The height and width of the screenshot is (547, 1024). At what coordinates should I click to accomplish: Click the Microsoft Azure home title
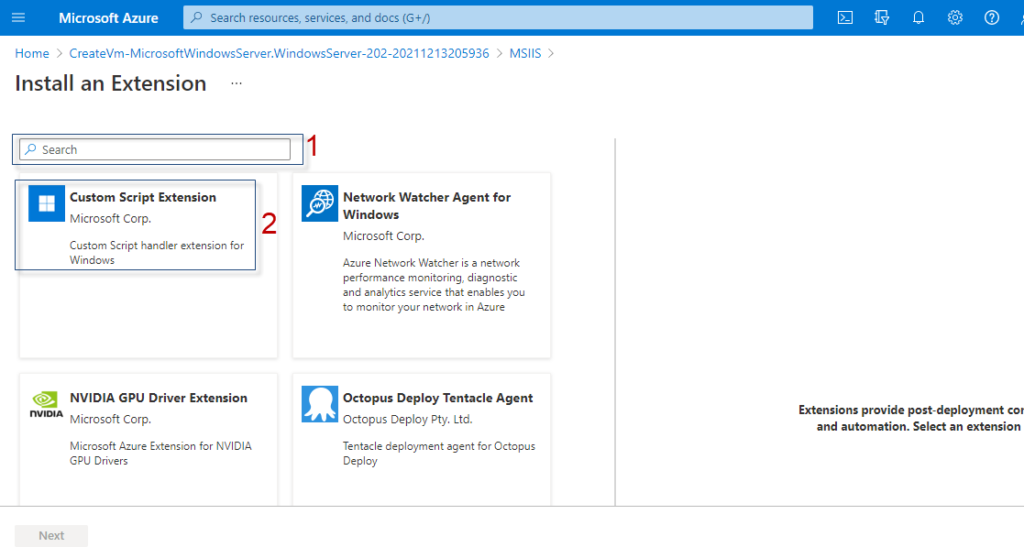coord(108,18)
